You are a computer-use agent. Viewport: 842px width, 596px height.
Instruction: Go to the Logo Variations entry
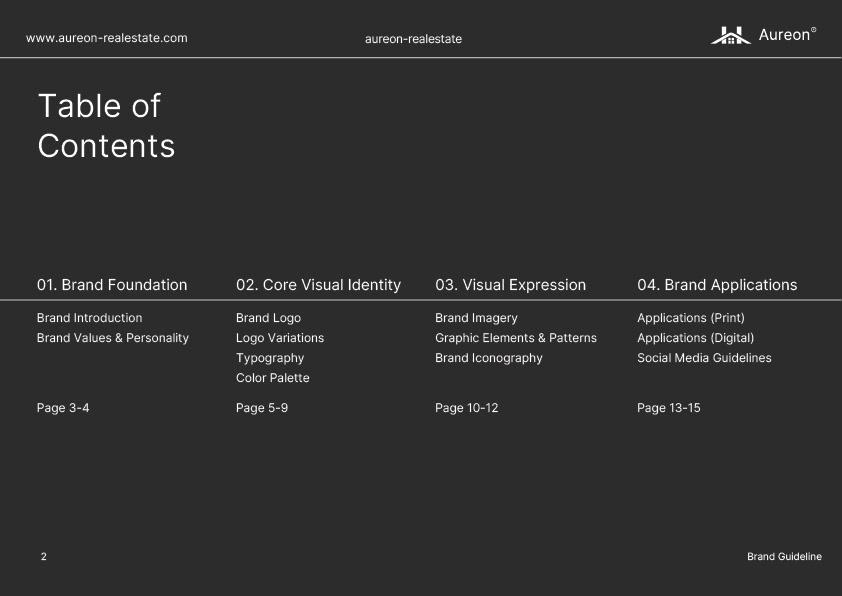280,338
